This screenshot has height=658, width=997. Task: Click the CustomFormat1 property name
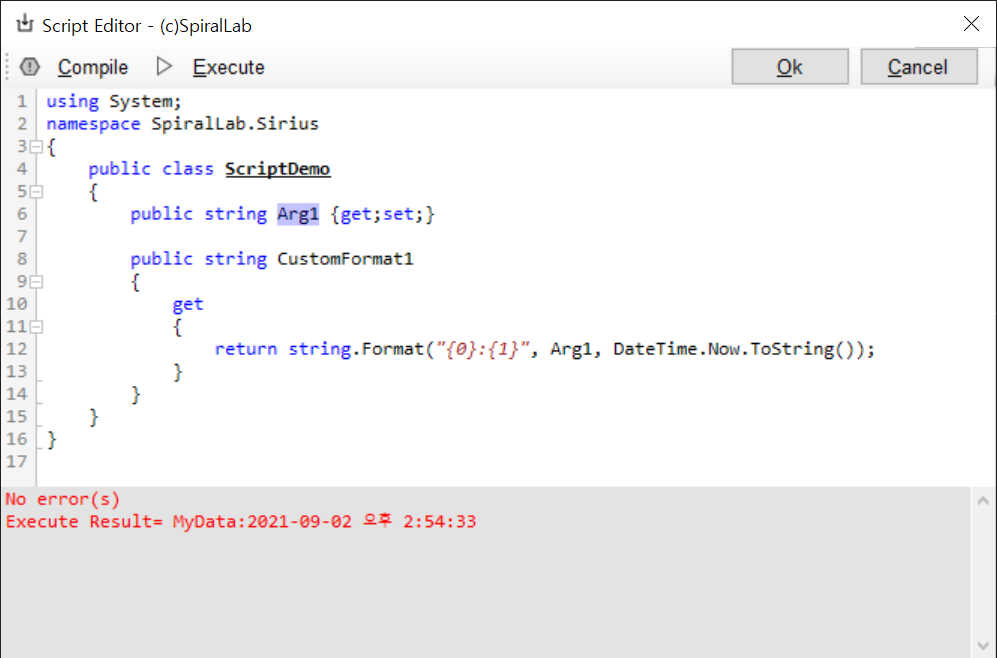tap(345, 259)
